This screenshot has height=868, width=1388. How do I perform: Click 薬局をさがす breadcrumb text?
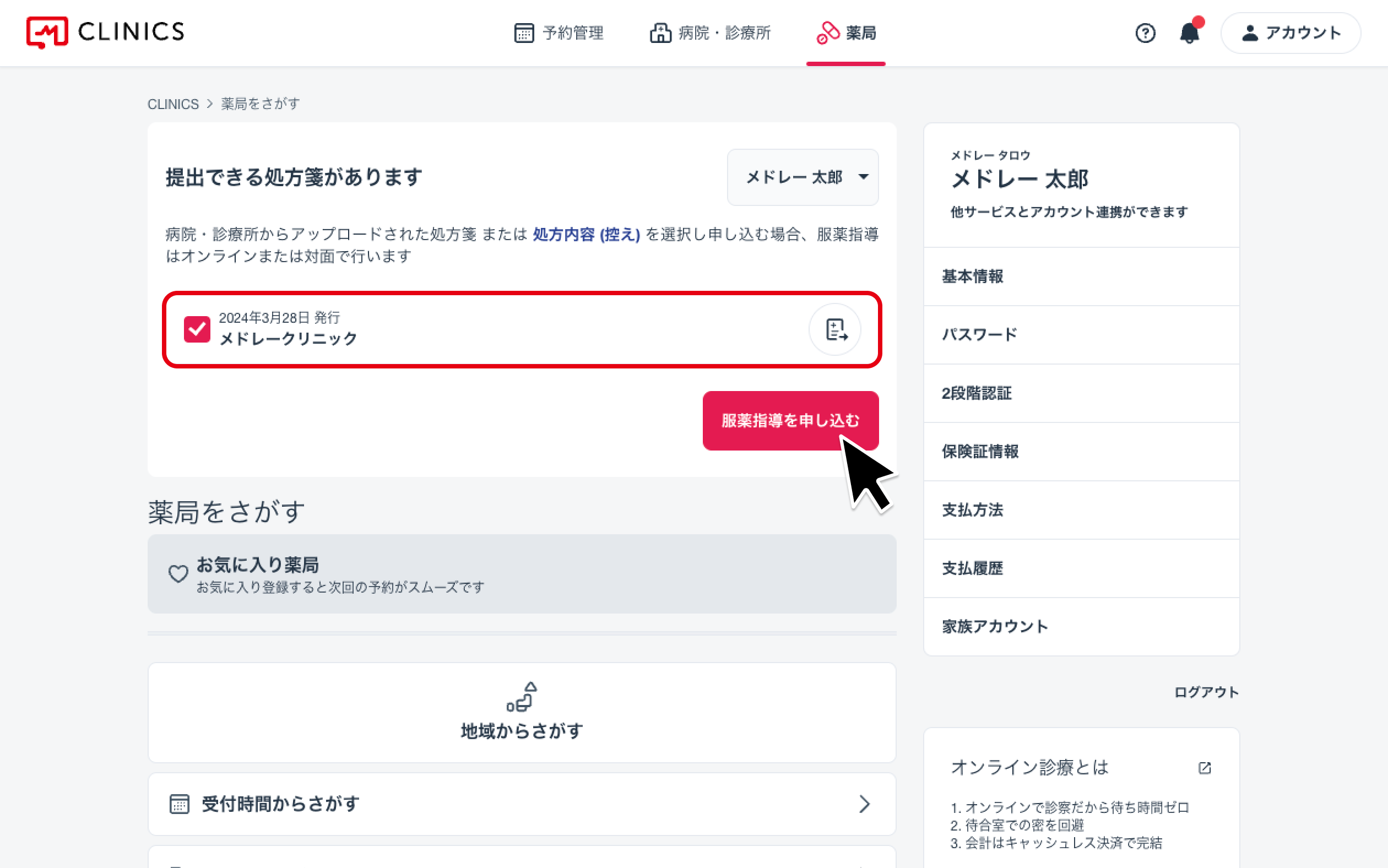click(x=260, y=104)
